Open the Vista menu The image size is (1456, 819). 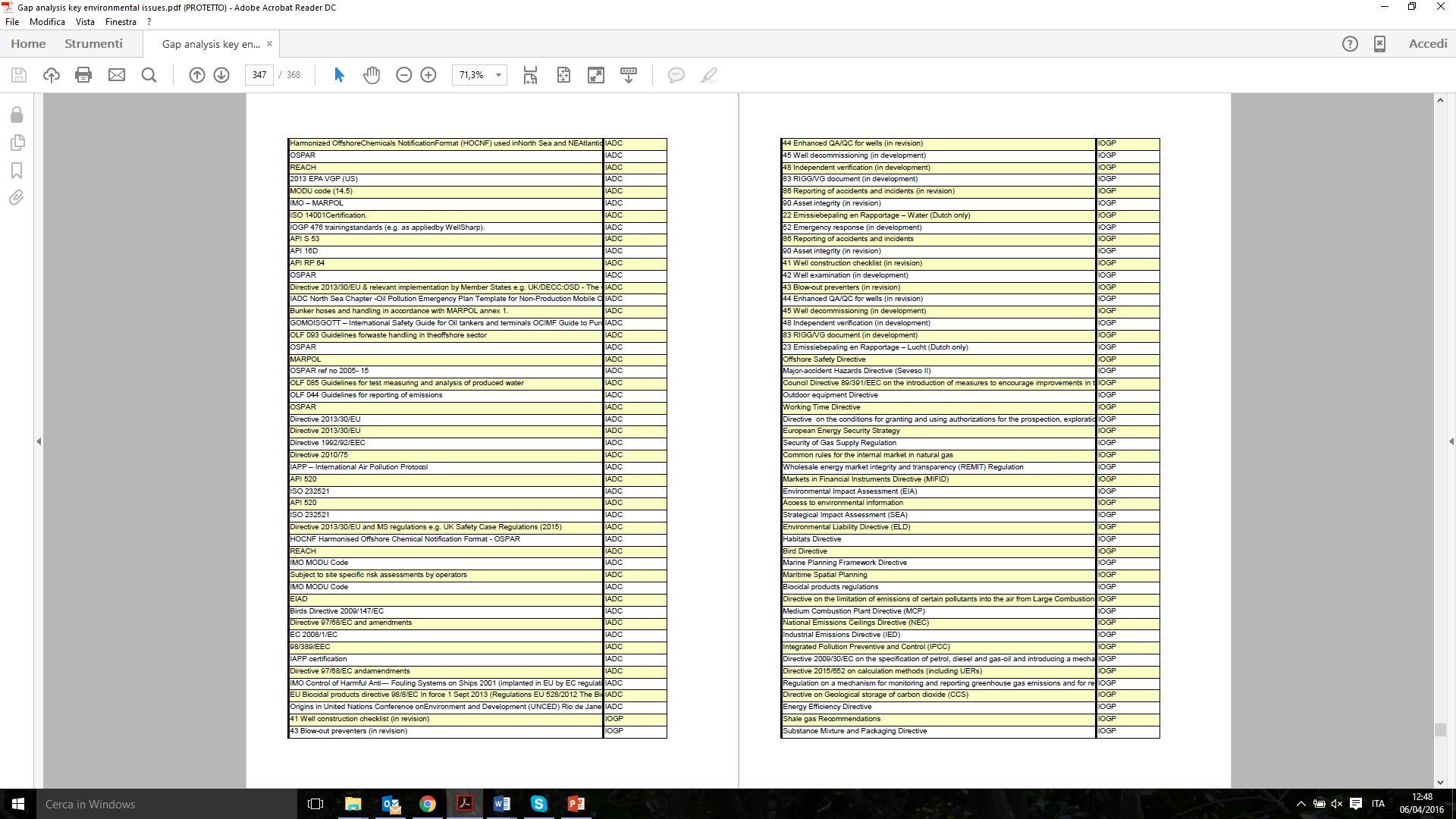[x=85, y=22]
